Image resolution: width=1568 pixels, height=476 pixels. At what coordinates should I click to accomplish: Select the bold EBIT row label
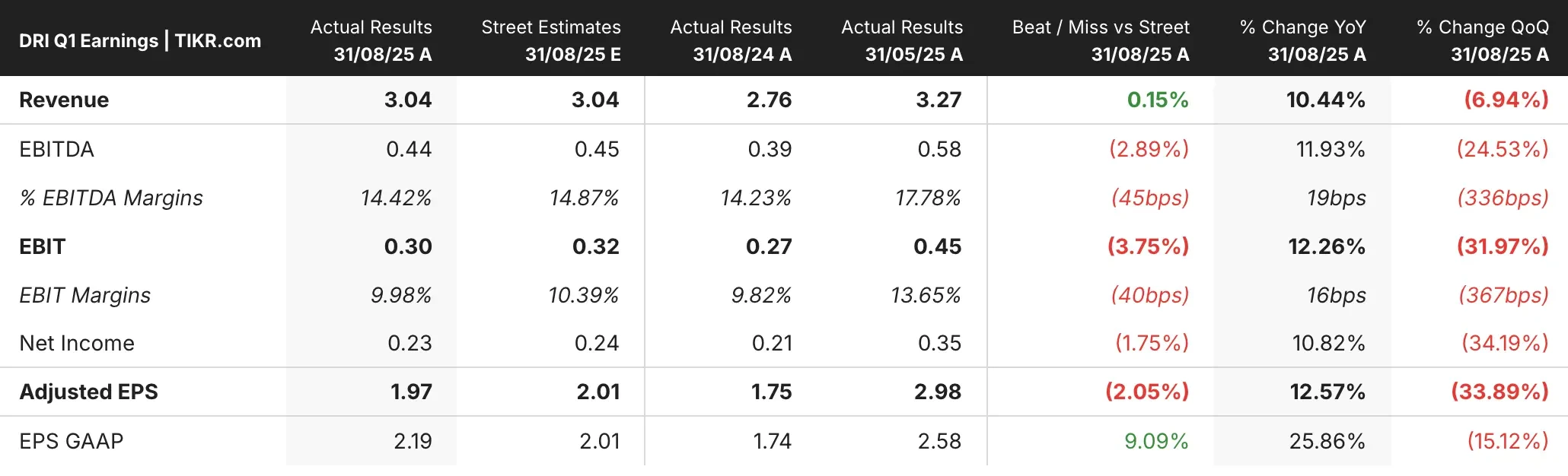tap(43, 246)
